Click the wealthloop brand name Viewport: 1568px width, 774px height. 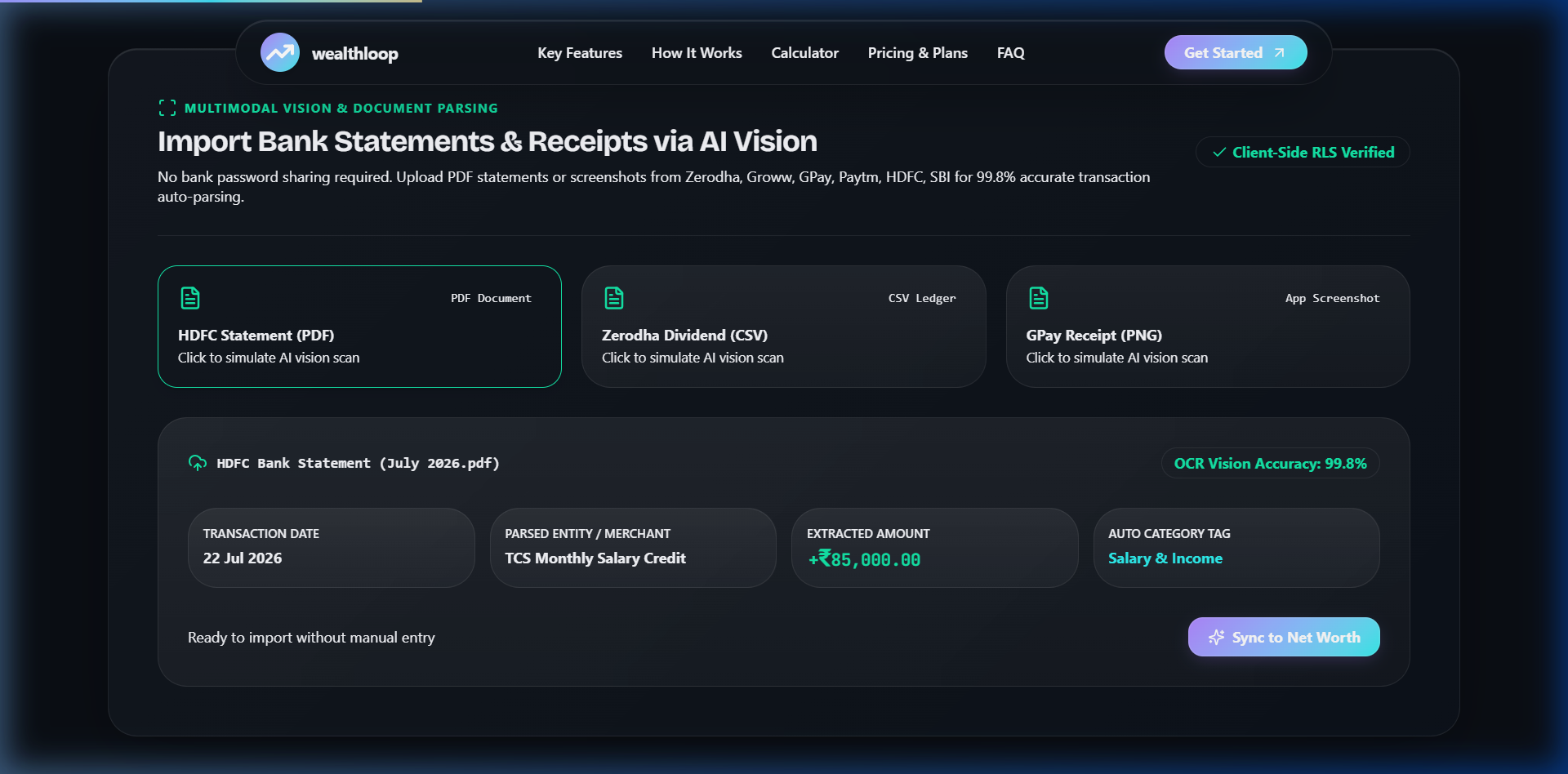pos(355,54)
